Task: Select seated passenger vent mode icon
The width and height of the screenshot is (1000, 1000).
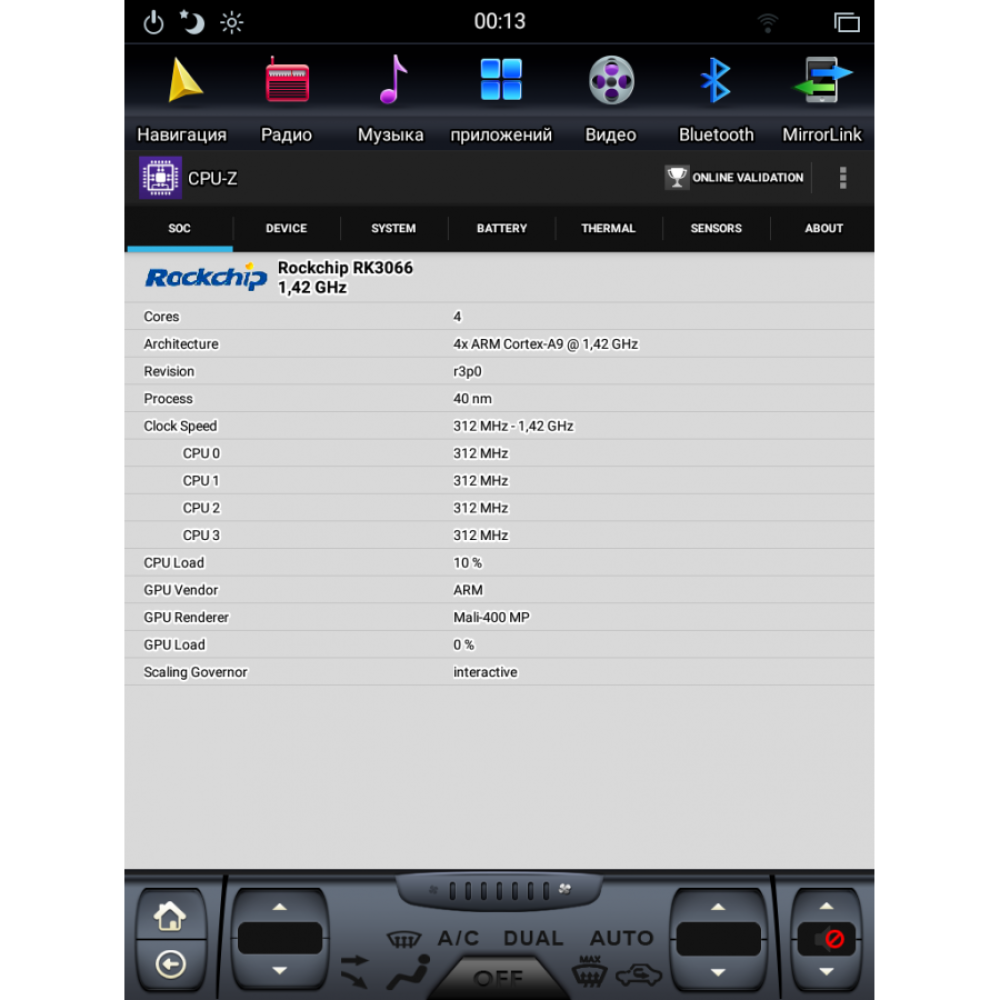Action: (411, 971)
